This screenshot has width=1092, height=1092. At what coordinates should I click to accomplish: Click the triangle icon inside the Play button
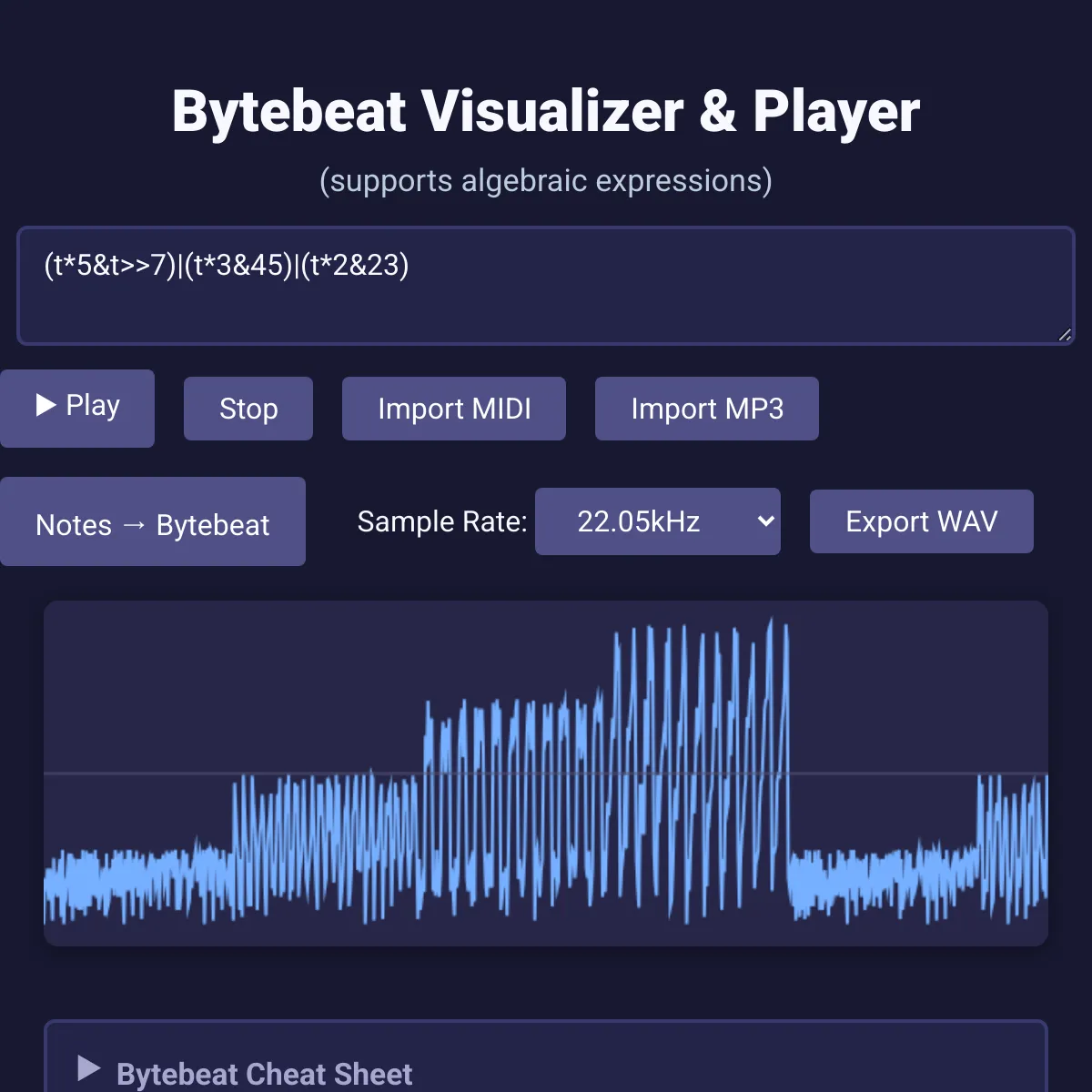(45, 405)
